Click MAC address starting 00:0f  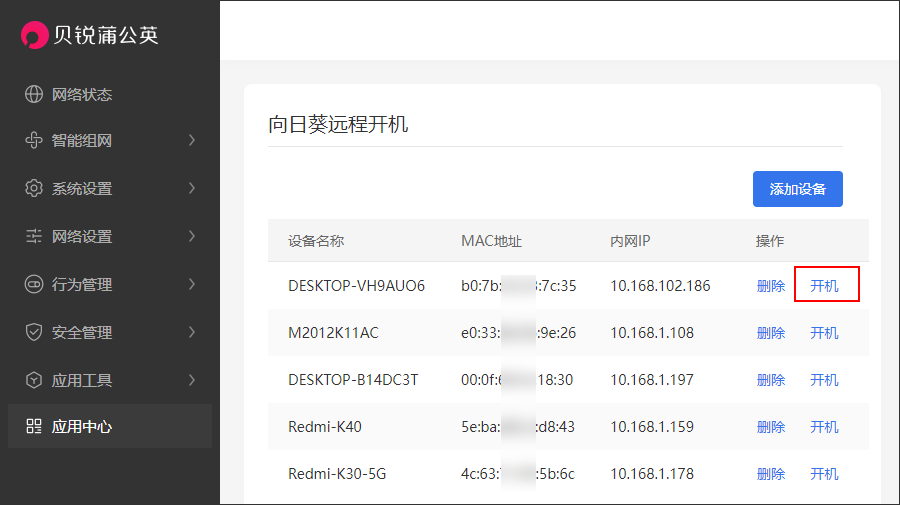click(x=517, y=380)
